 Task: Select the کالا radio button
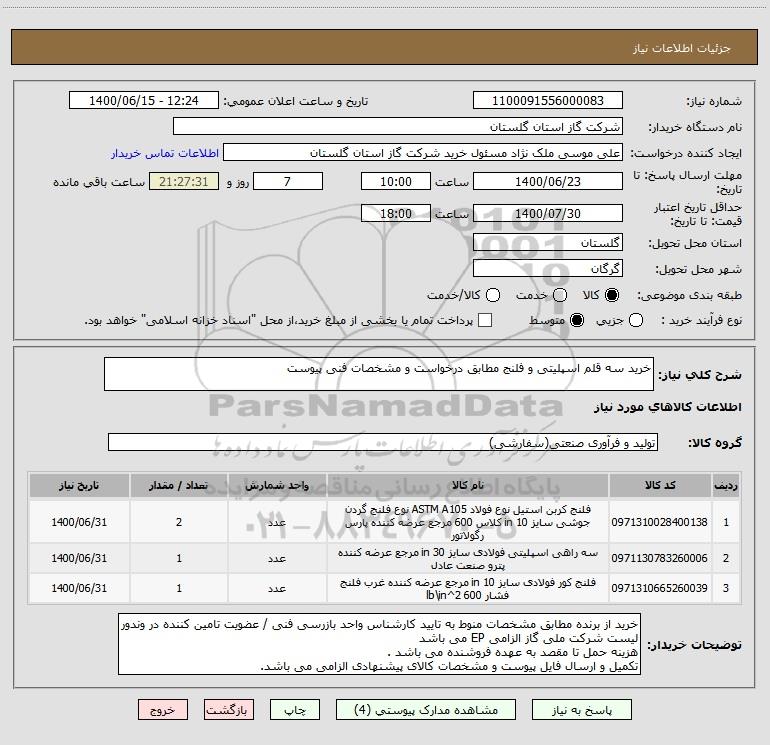[612, 295]
